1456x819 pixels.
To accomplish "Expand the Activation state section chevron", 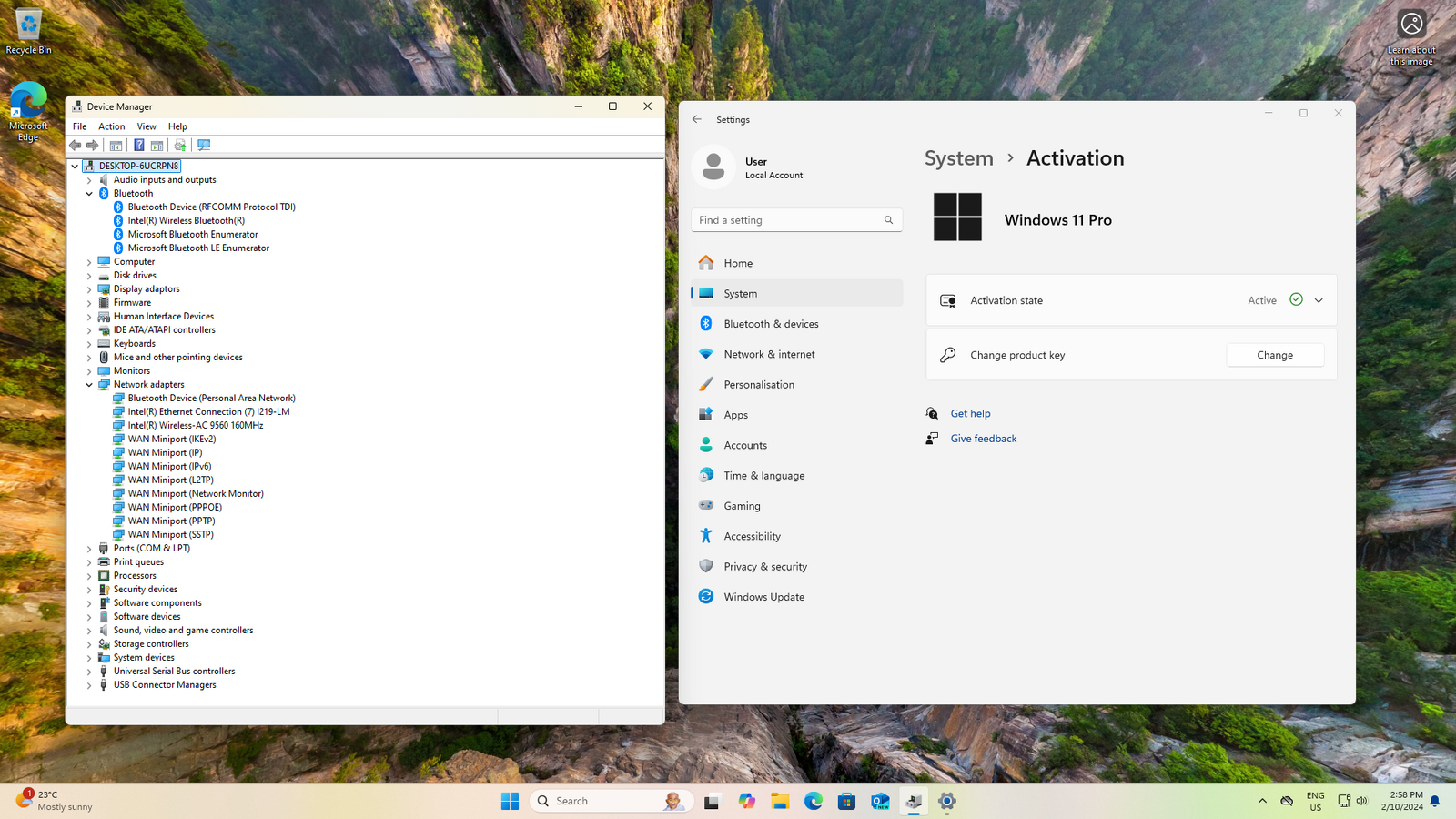I will [x=1319, y=300].
